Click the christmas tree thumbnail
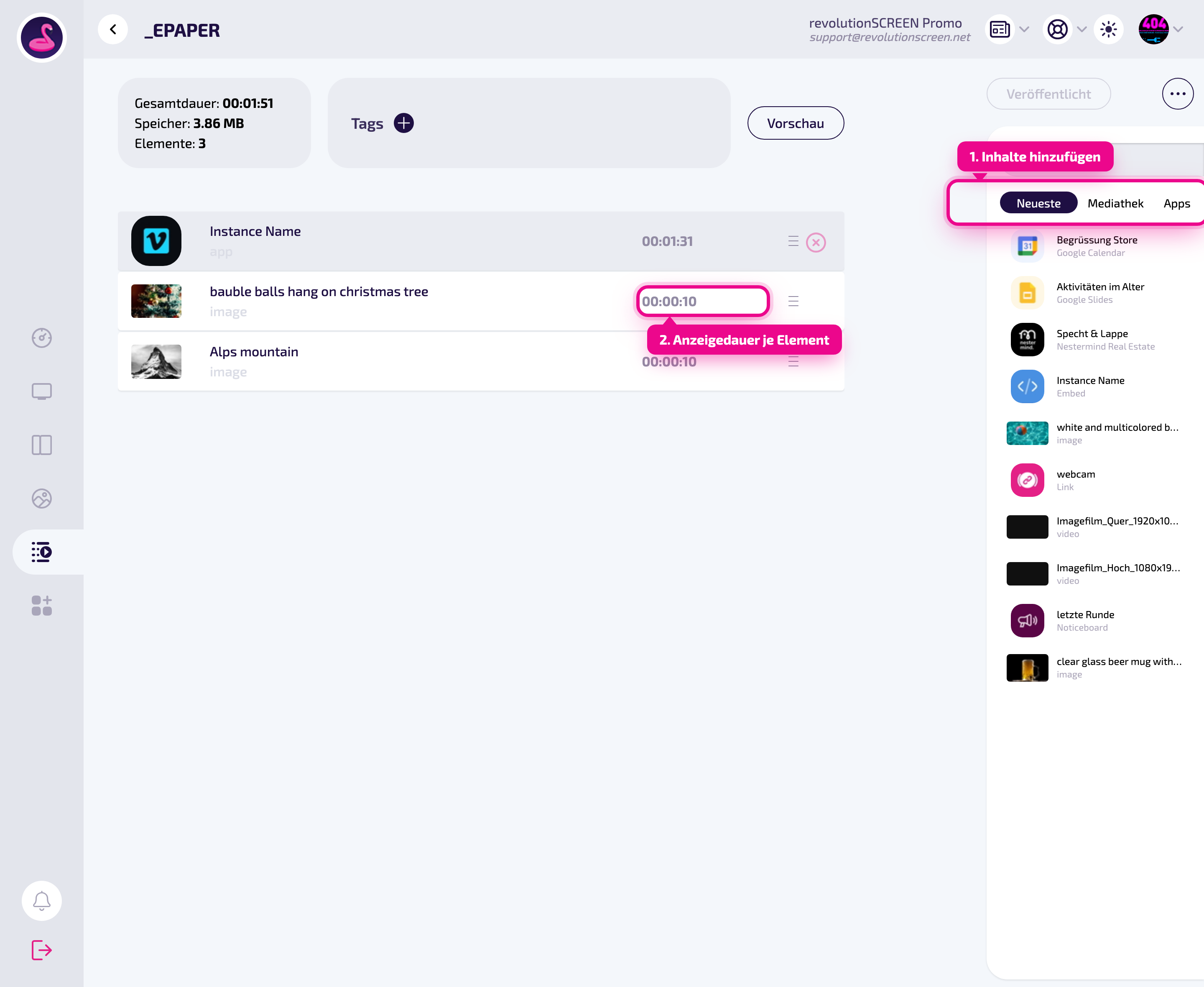 (156, 301)
